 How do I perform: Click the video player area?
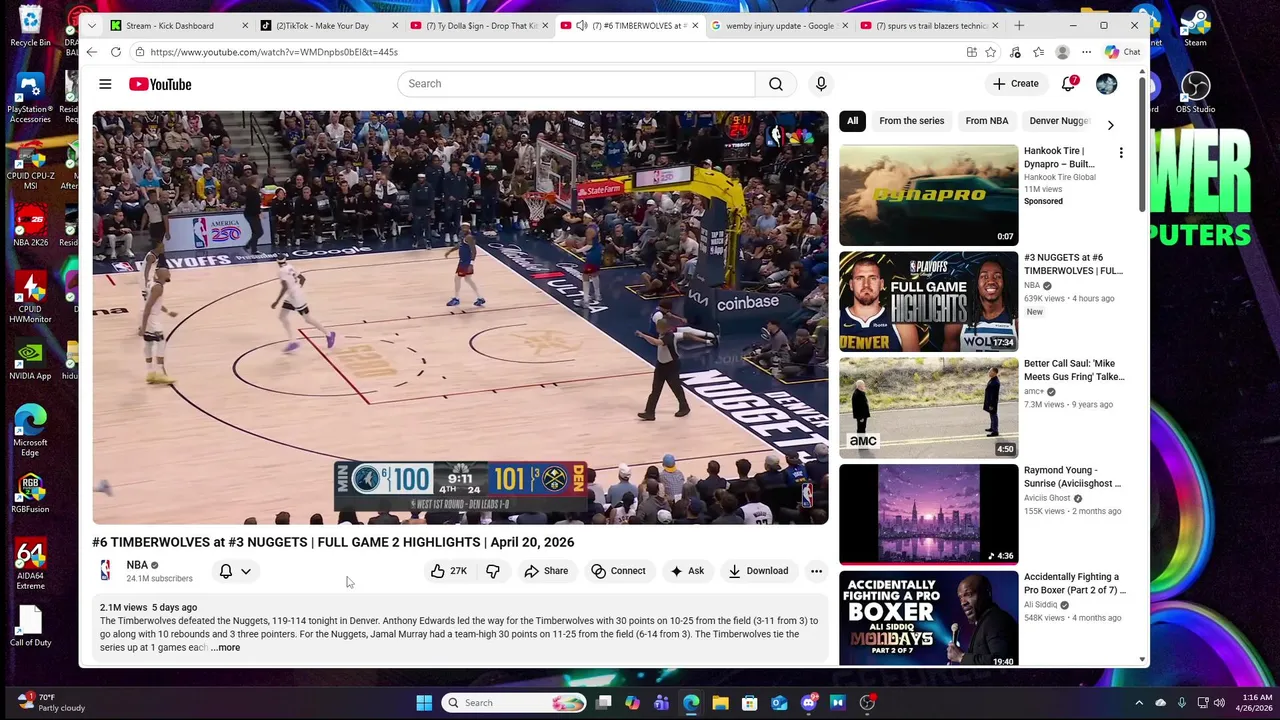(460, 317)
